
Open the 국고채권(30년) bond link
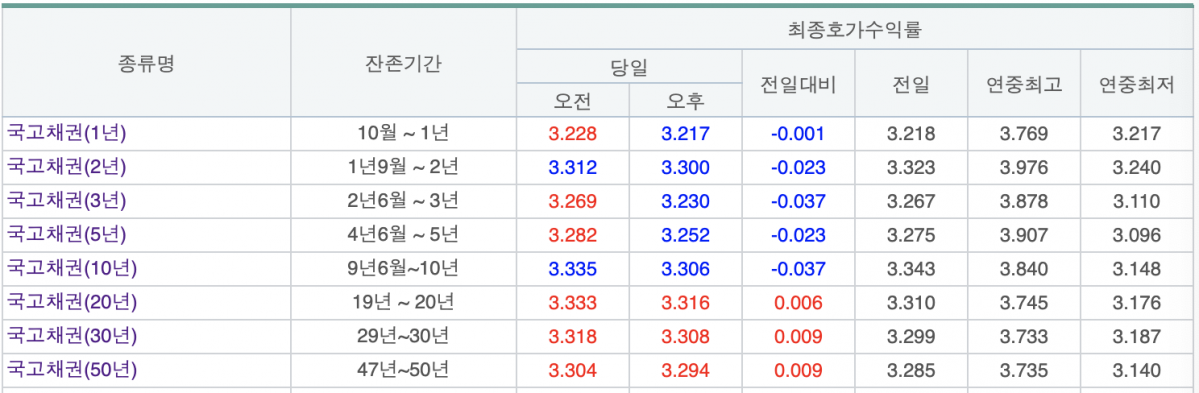click(x=72, y=336)
